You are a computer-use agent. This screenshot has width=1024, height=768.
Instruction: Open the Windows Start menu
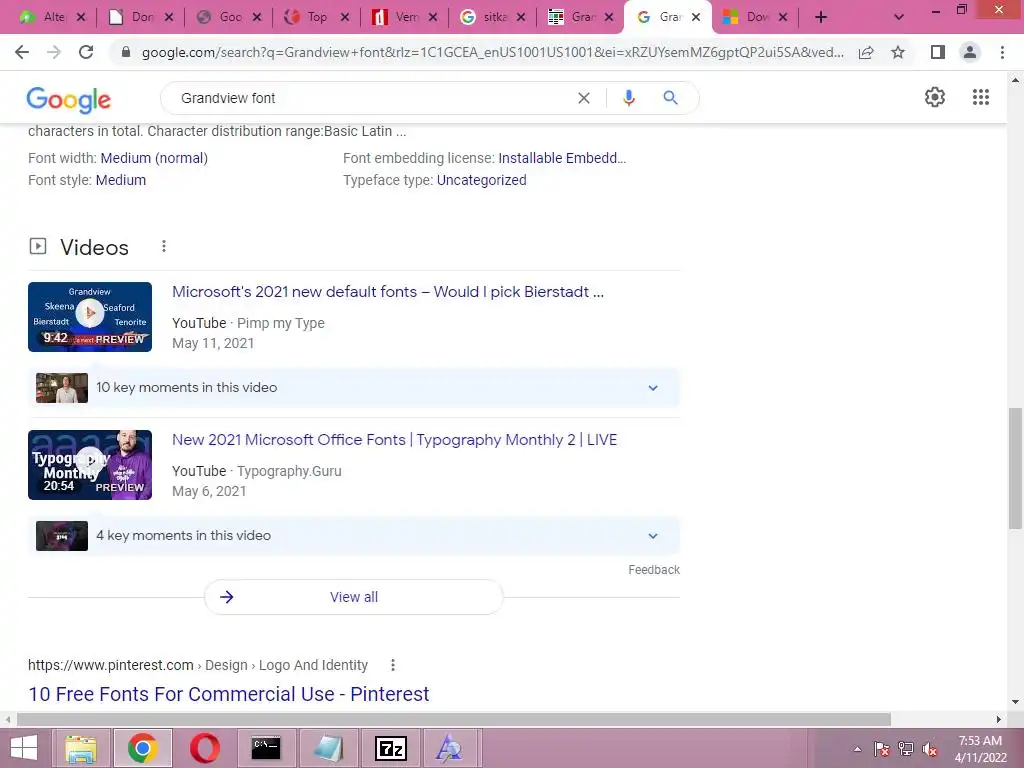(24, 748)
